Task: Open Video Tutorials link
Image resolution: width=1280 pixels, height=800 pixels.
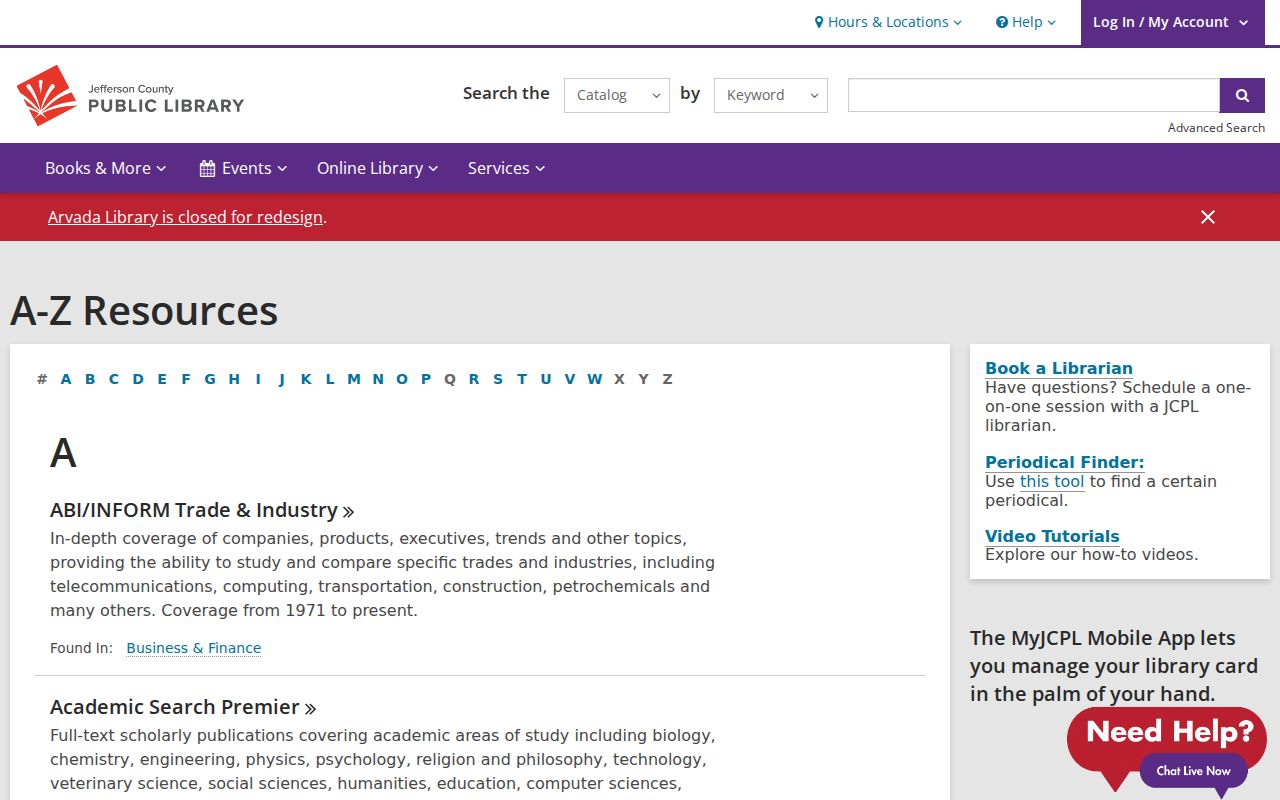Action: pos(1052,536)
